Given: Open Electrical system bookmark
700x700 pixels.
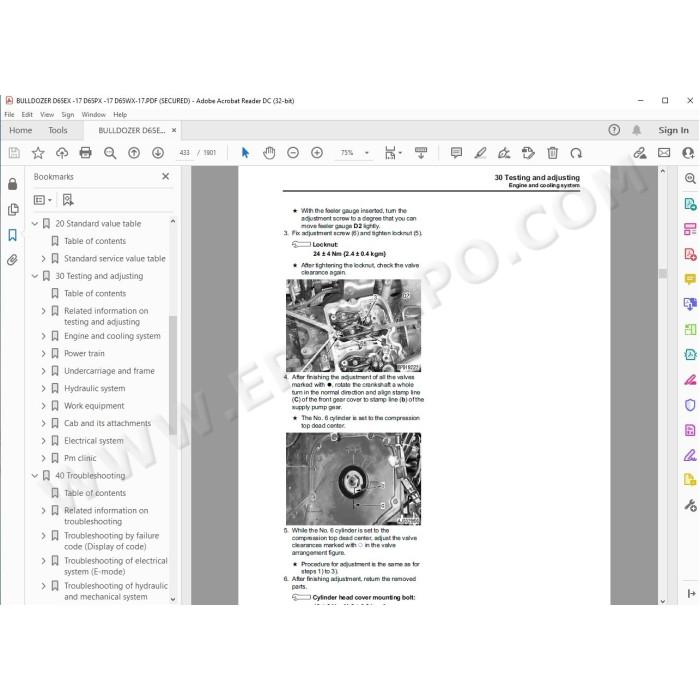Looking at the screenshot, I should pyautogui.click(x=94, y=441).
